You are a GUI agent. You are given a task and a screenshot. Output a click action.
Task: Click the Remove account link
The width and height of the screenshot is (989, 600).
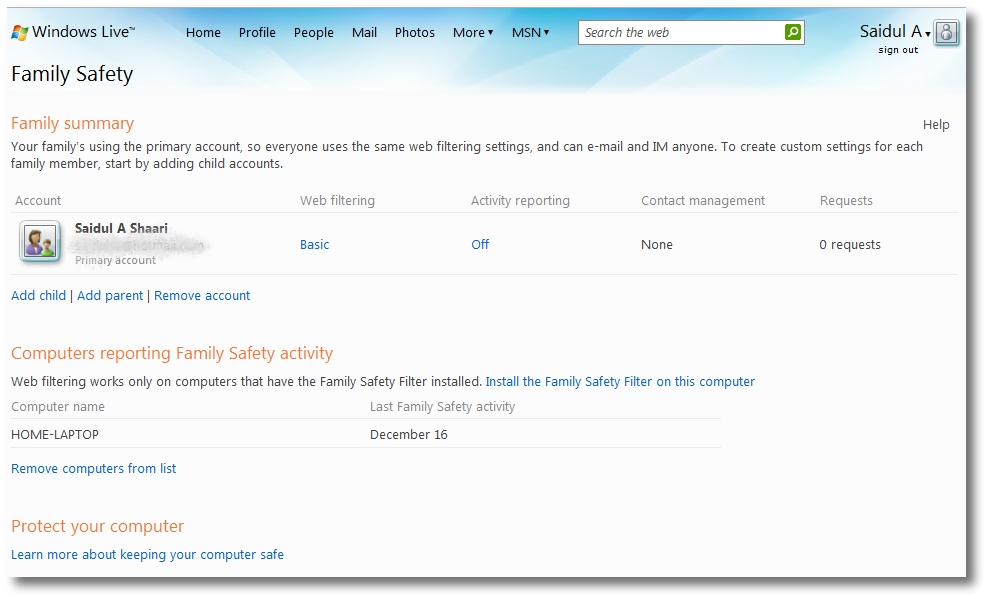[x=202, y=295]
